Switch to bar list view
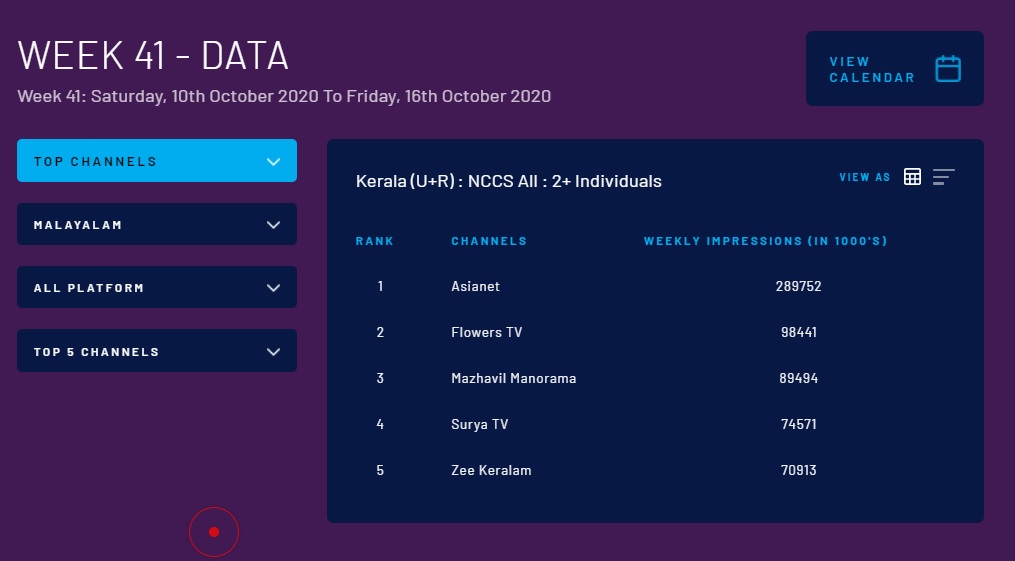 [x=943, y=177]
